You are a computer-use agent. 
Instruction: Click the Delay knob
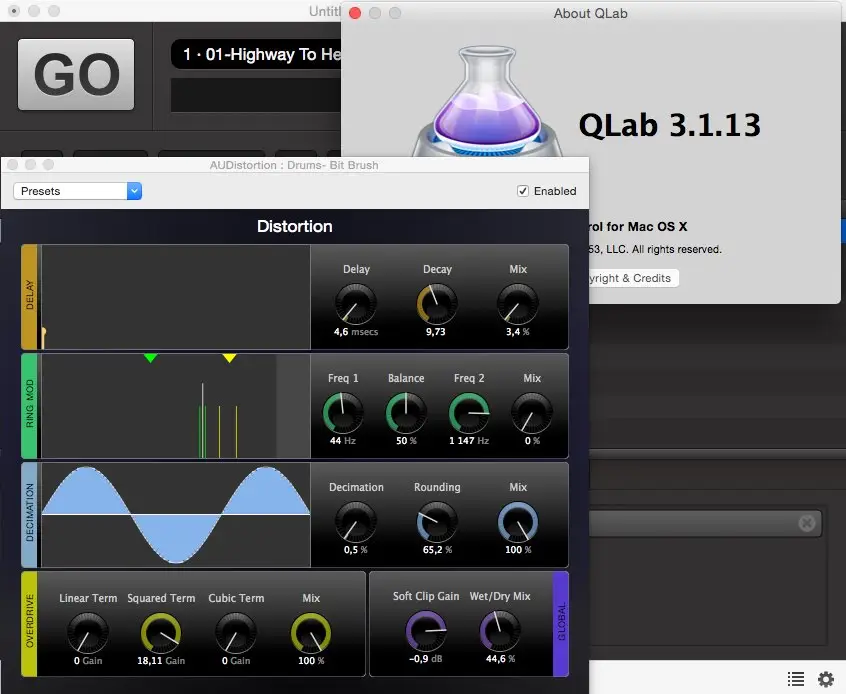point(356,304)
